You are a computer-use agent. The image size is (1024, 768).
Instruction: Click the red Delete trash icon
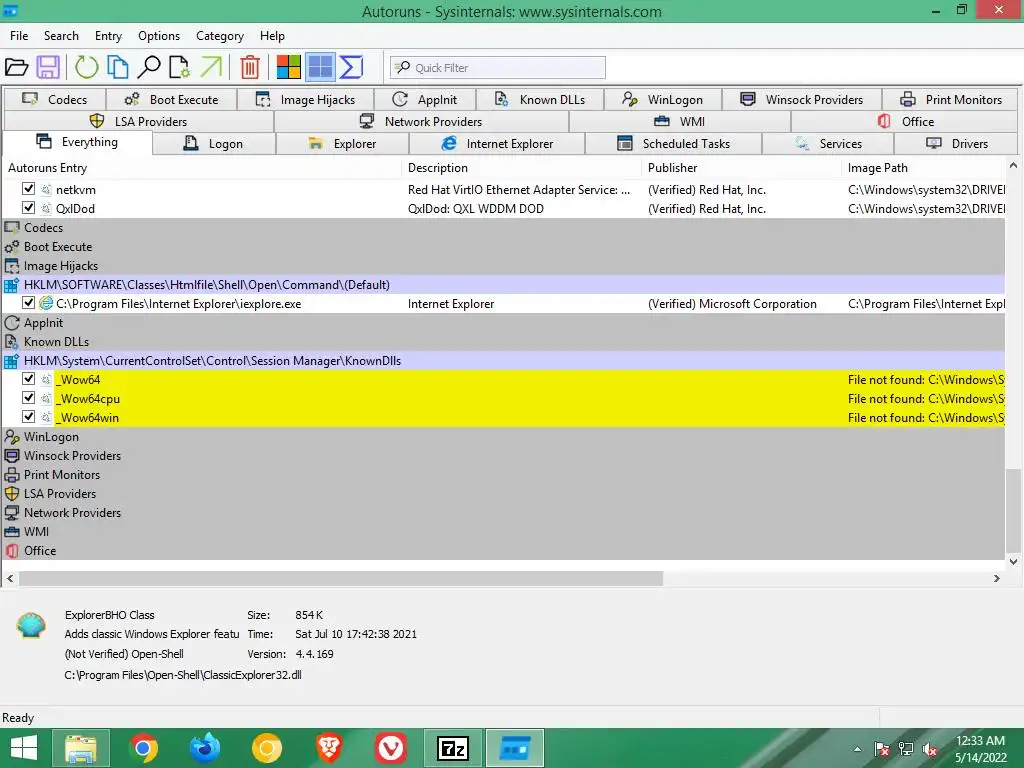(x=250, y=67)
